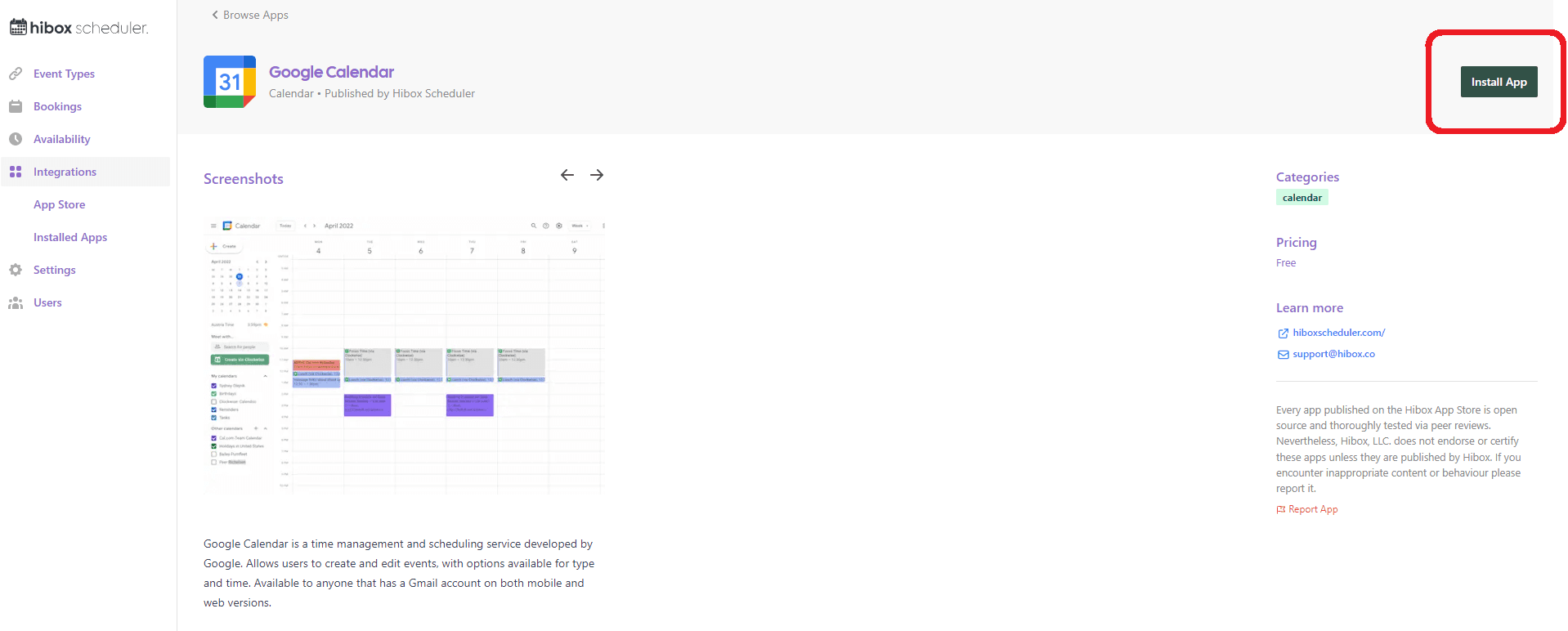
Task: Click the Users people icon
Action: pyautogui.click(x=16, y=302)
